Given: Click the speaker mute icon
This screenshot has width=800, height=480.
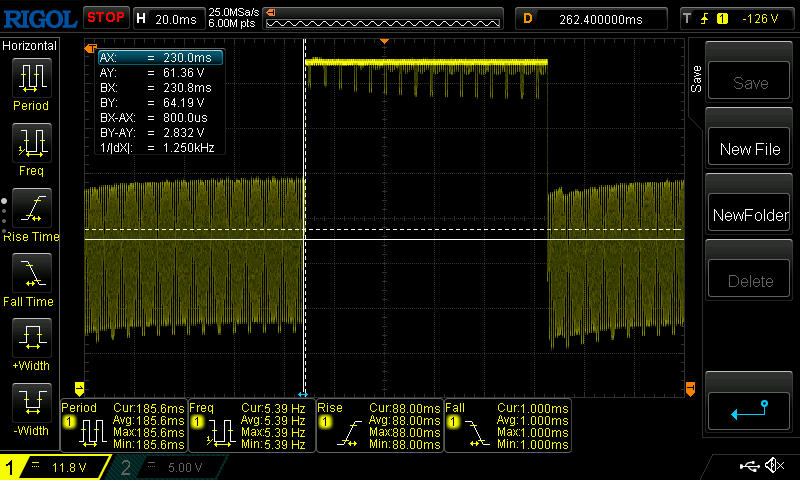Looking at the screenshot, I should coord(774,466).
